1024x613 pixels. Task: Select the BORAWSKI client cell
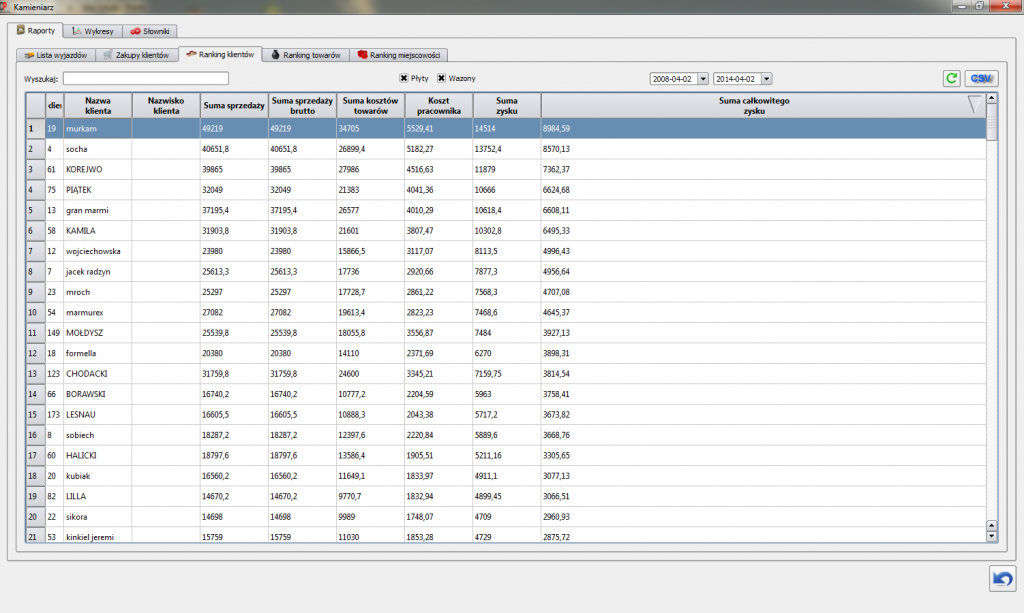pyautogui.click(x=98, y=394)
